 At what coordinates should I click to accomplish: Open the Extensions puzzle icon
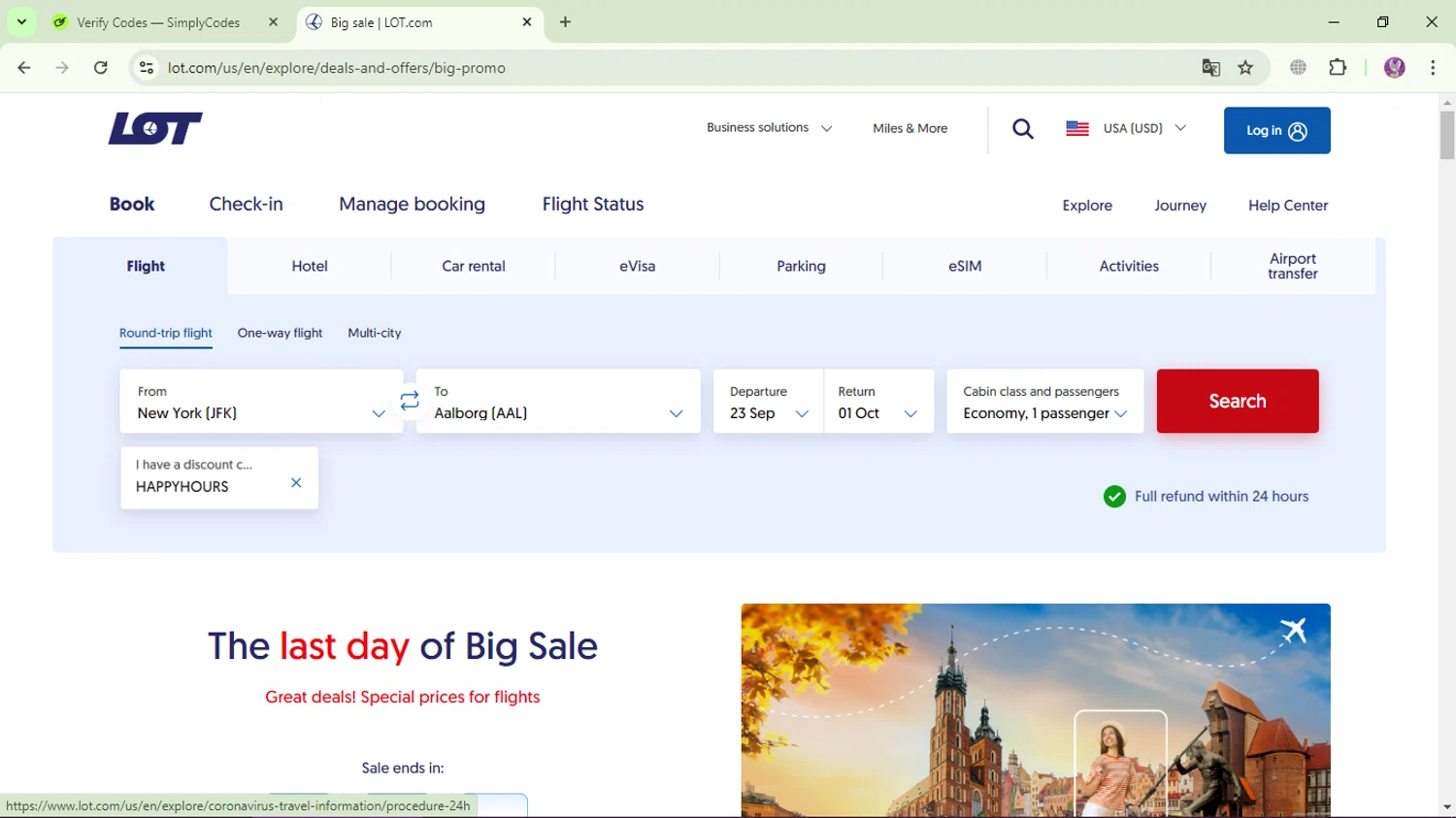pyautogui.click(x=1338, y=68)
